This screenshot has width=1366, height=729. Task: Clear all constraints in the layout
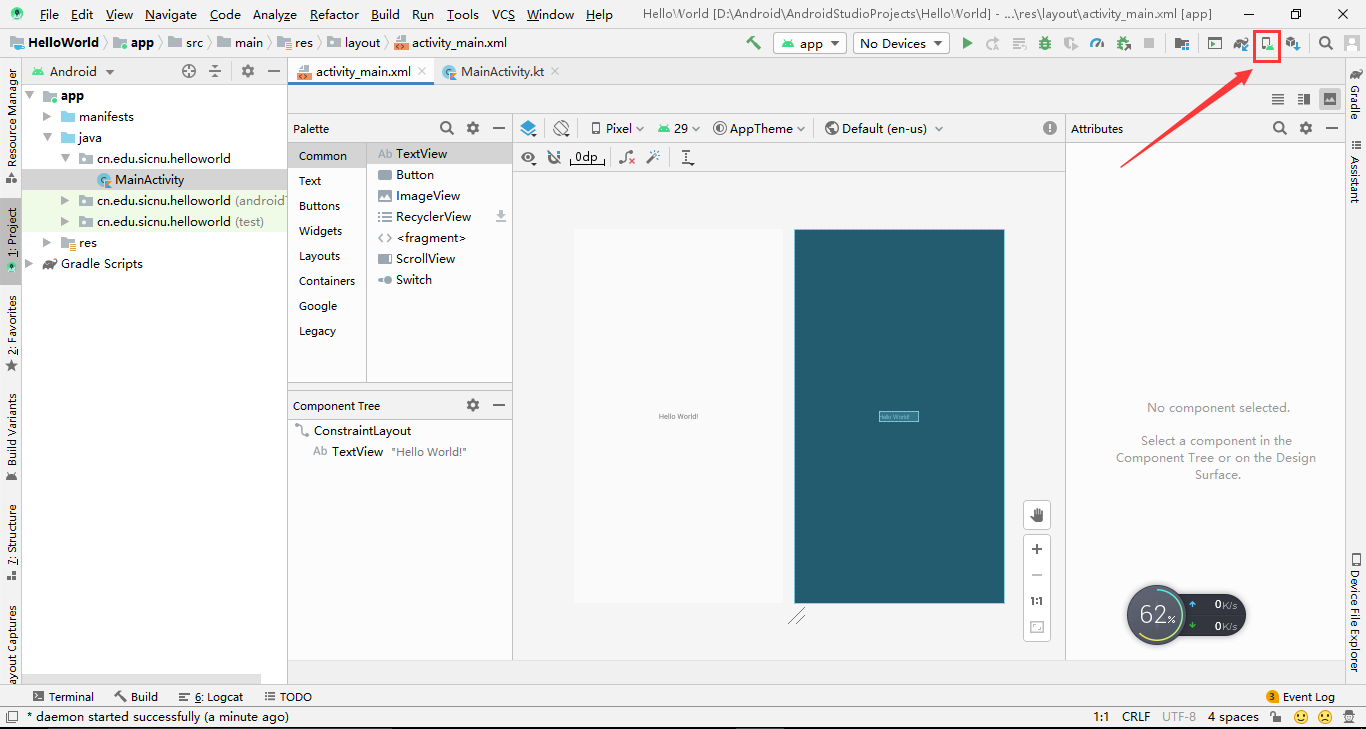click(x=627, y=157)
